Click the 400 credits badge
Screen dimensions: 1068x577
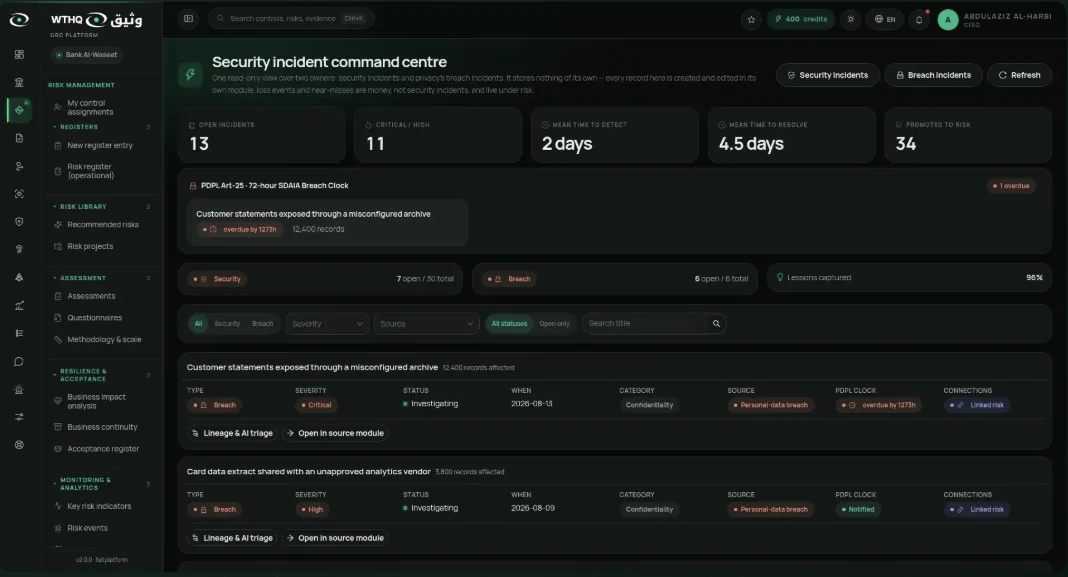[x=801, y=19]
